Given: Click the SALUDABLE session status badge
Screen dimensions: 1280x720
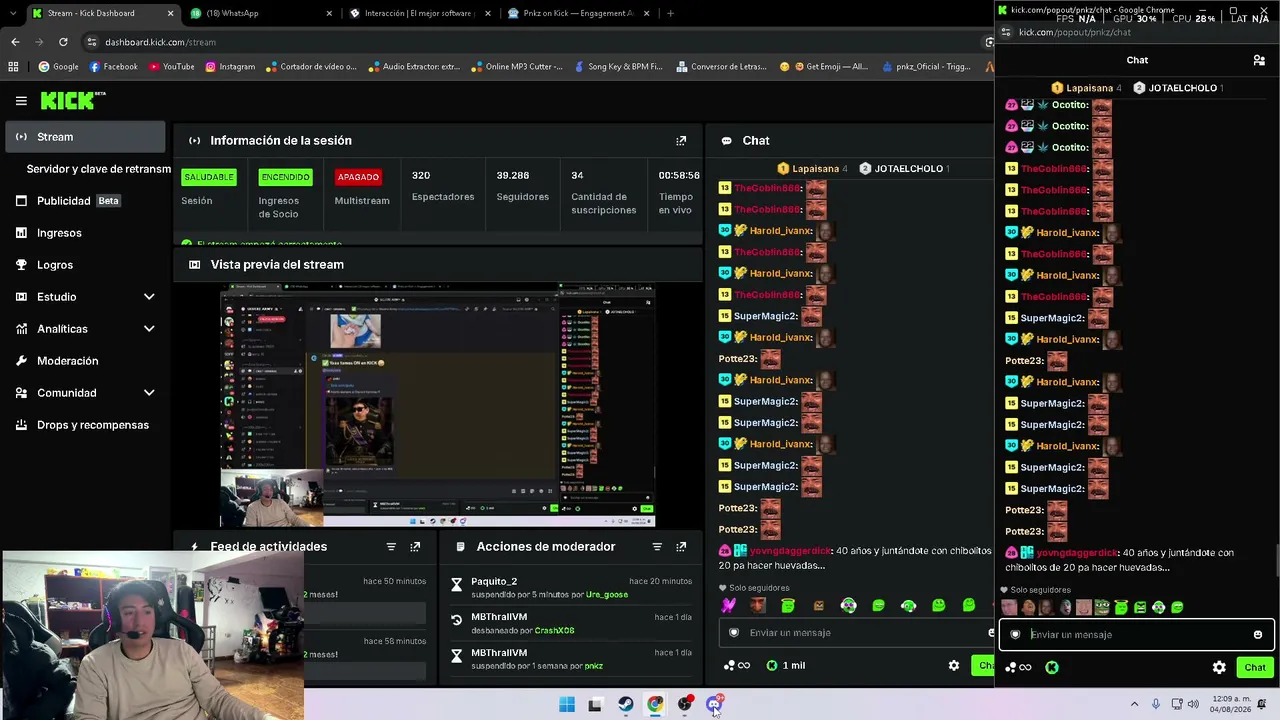Looking at the screenshot, I should click(209, 177).
